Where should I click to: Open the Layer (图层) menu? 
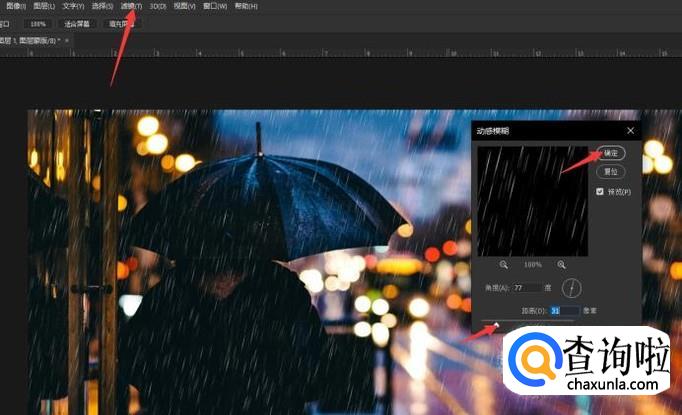pos(45,6)
